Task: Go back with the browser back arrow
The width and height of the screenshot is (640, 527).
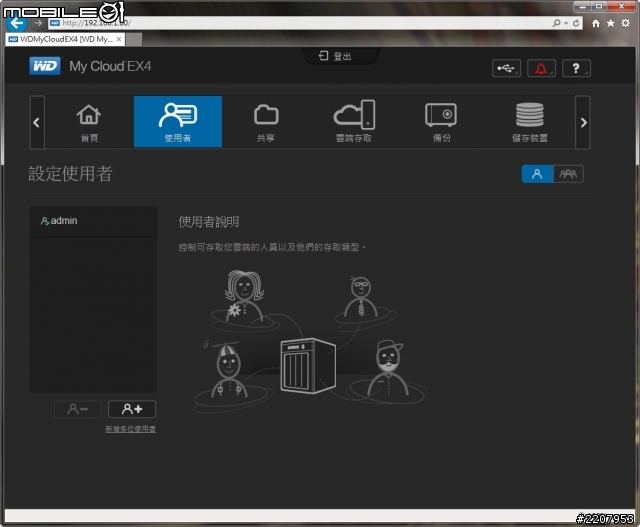Action: [17, 23]
